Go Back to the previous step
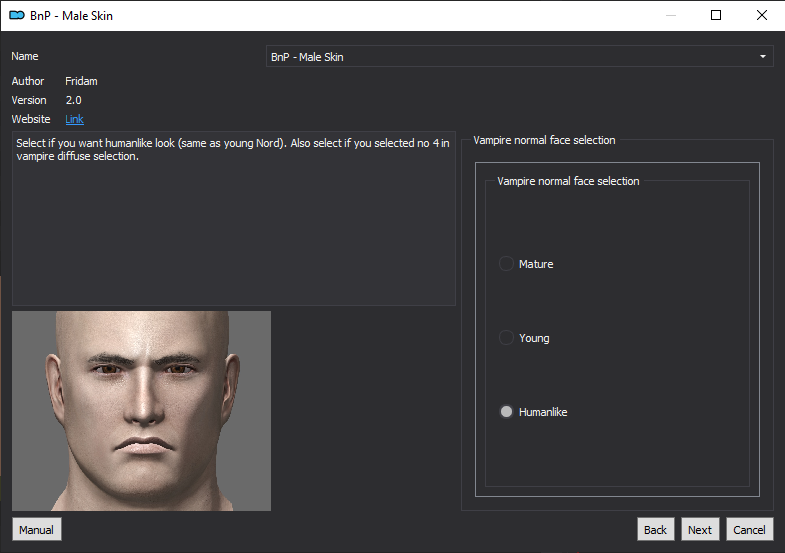 point(655,529)
